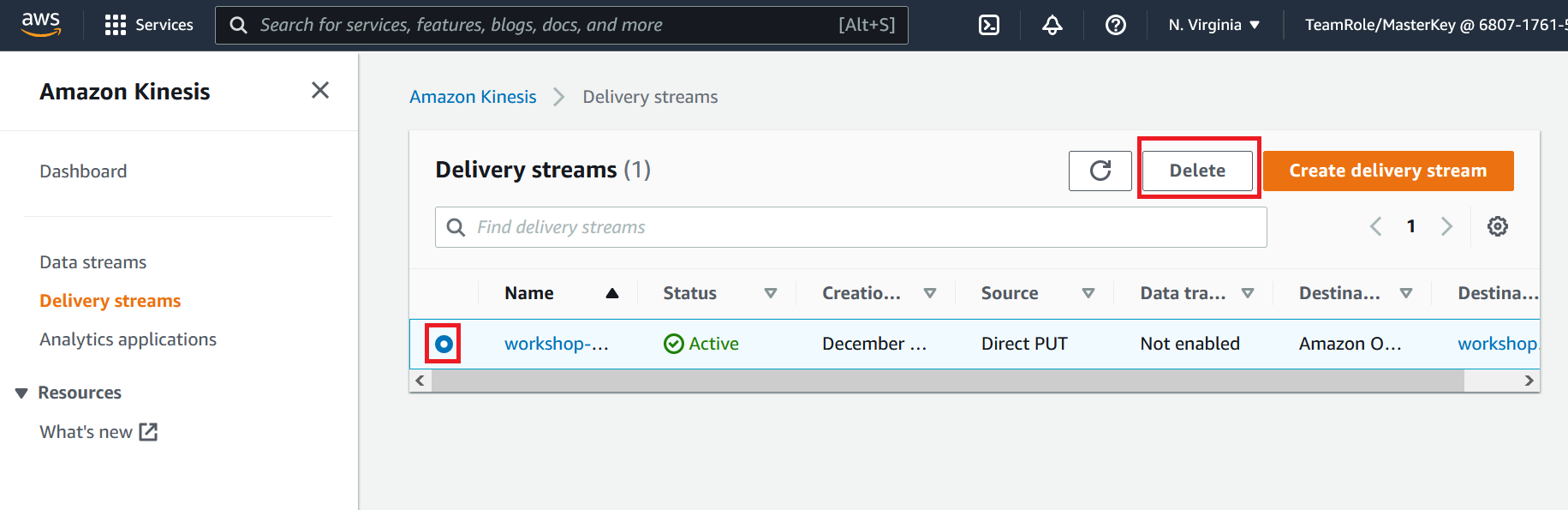
Task: Click Create delivery stream button
Action: tap(1388, 171)
